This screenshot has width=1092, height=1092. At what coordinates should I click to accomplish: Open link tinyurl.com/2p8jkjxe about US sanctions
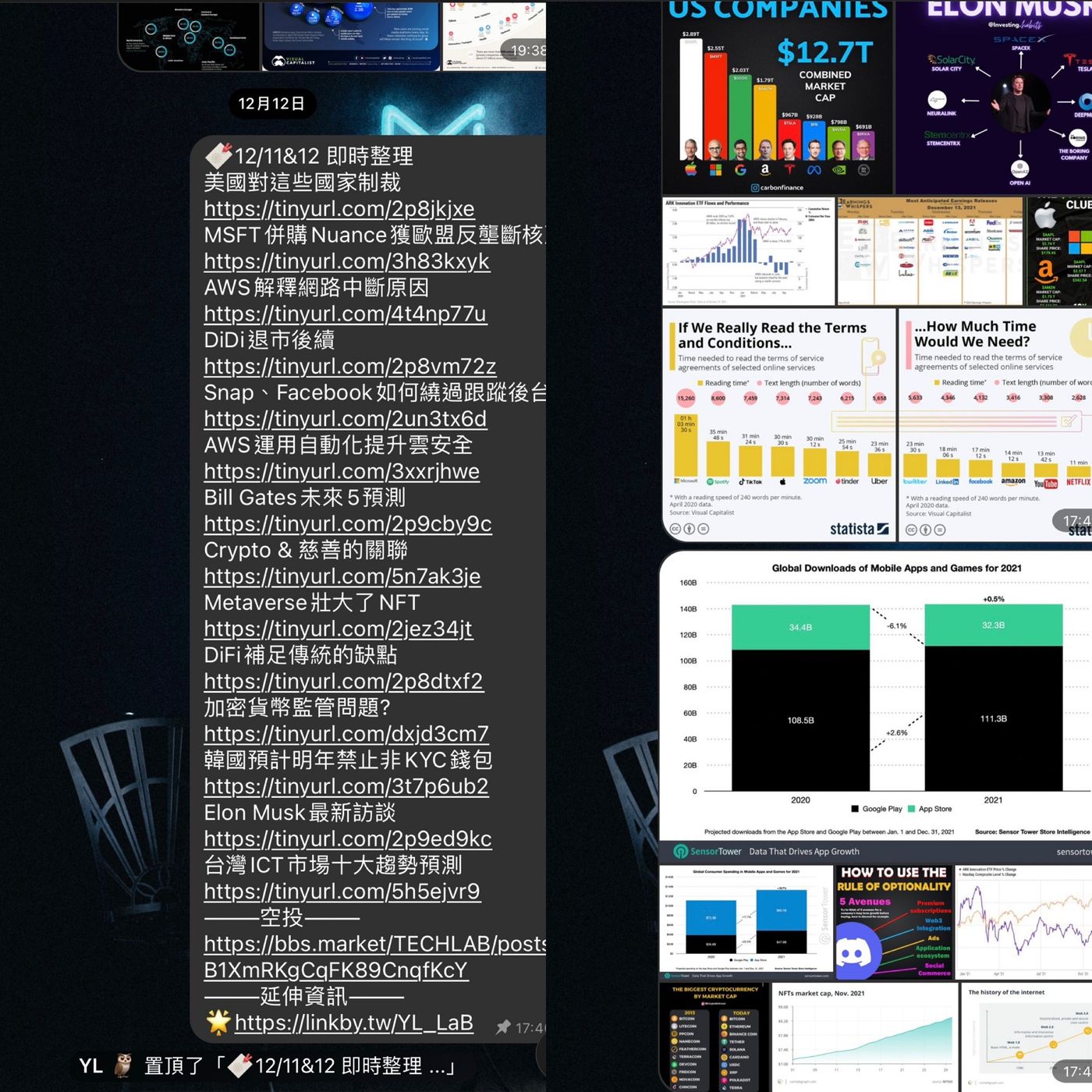[339, 209]
